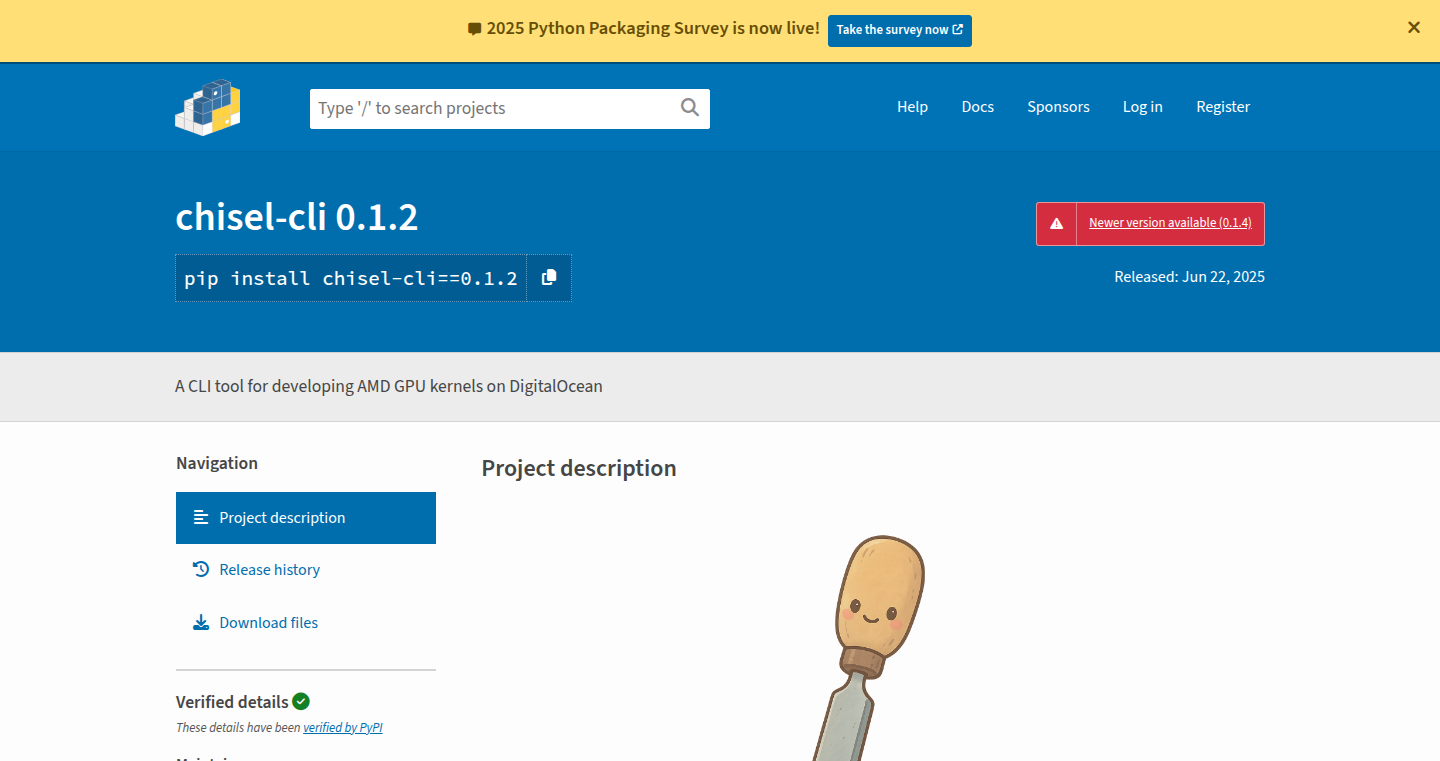Click the Release history clock icon
This screenshot has height=761, width=1440.
(201, 569)
